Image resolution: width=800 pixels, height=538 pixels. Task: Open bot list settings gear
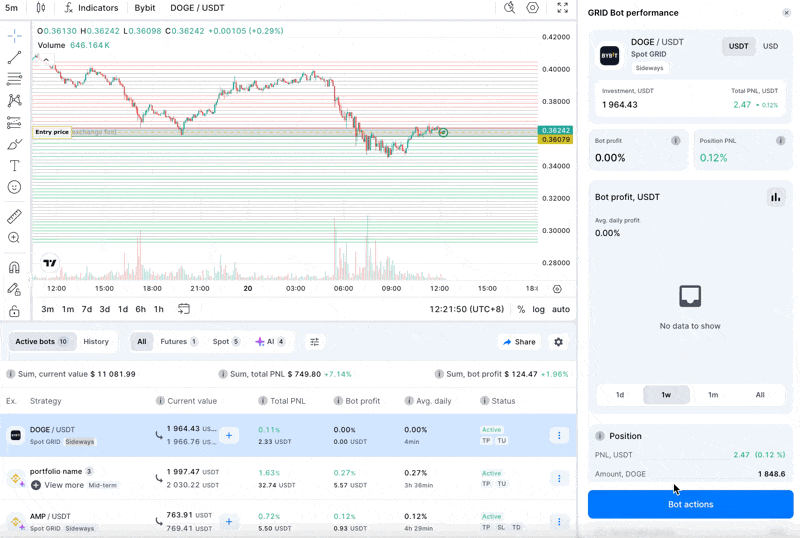[x=558, y=342]
